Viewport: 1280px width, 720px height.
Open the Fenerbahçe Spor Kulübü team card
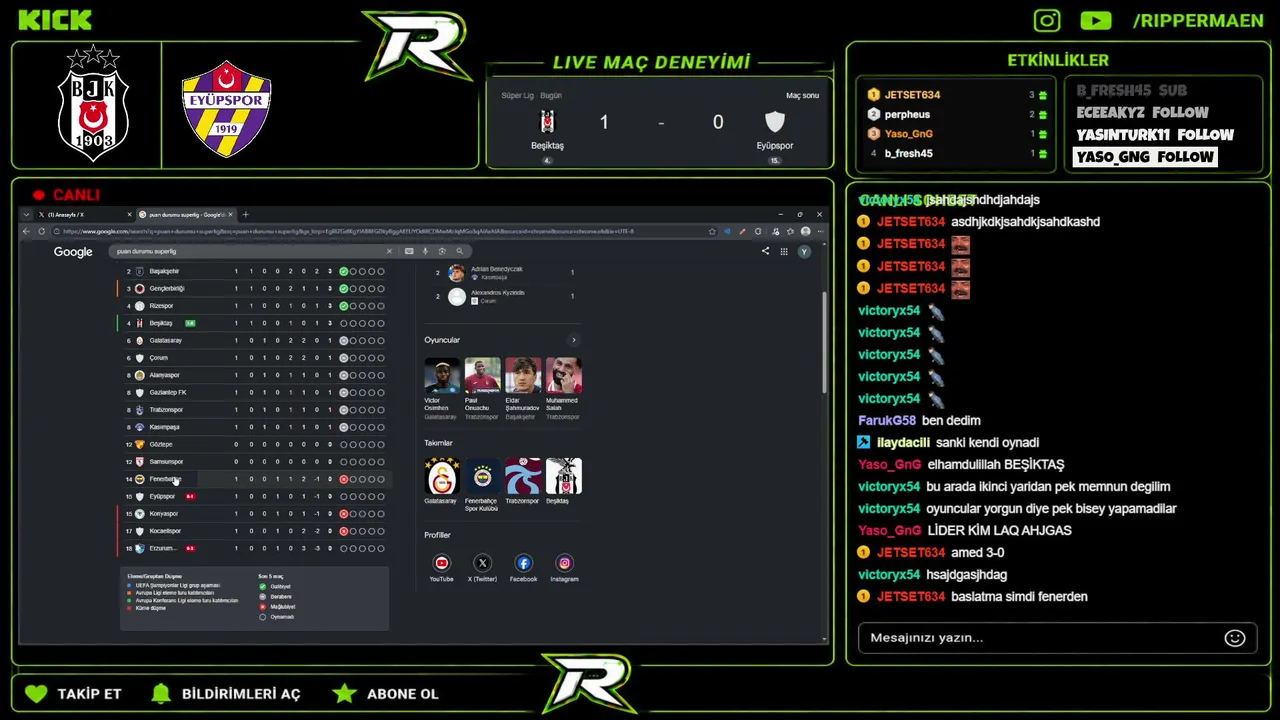483,485
